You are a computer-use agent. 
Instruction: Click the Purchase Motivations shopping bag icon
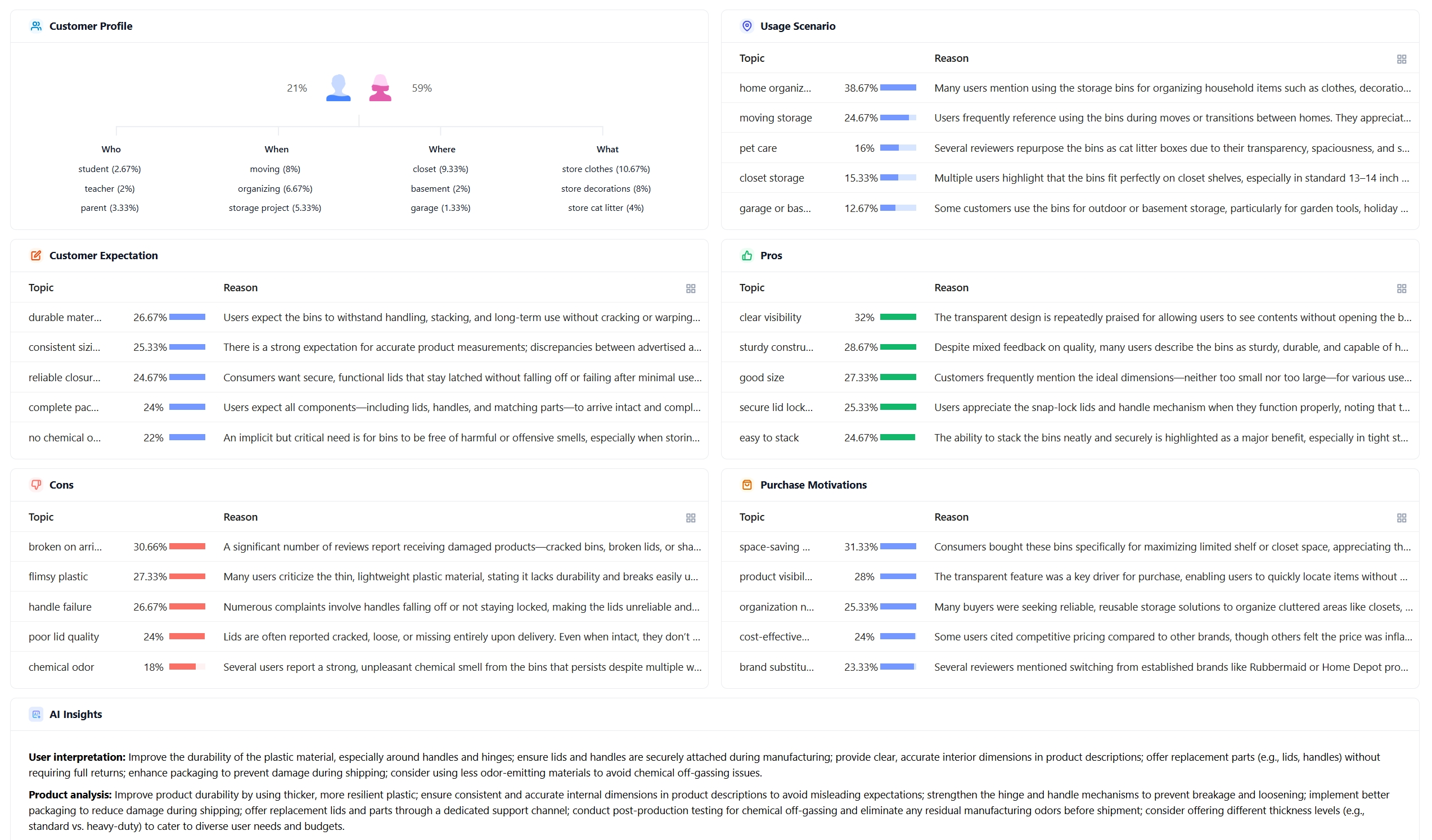pos(747,485)
